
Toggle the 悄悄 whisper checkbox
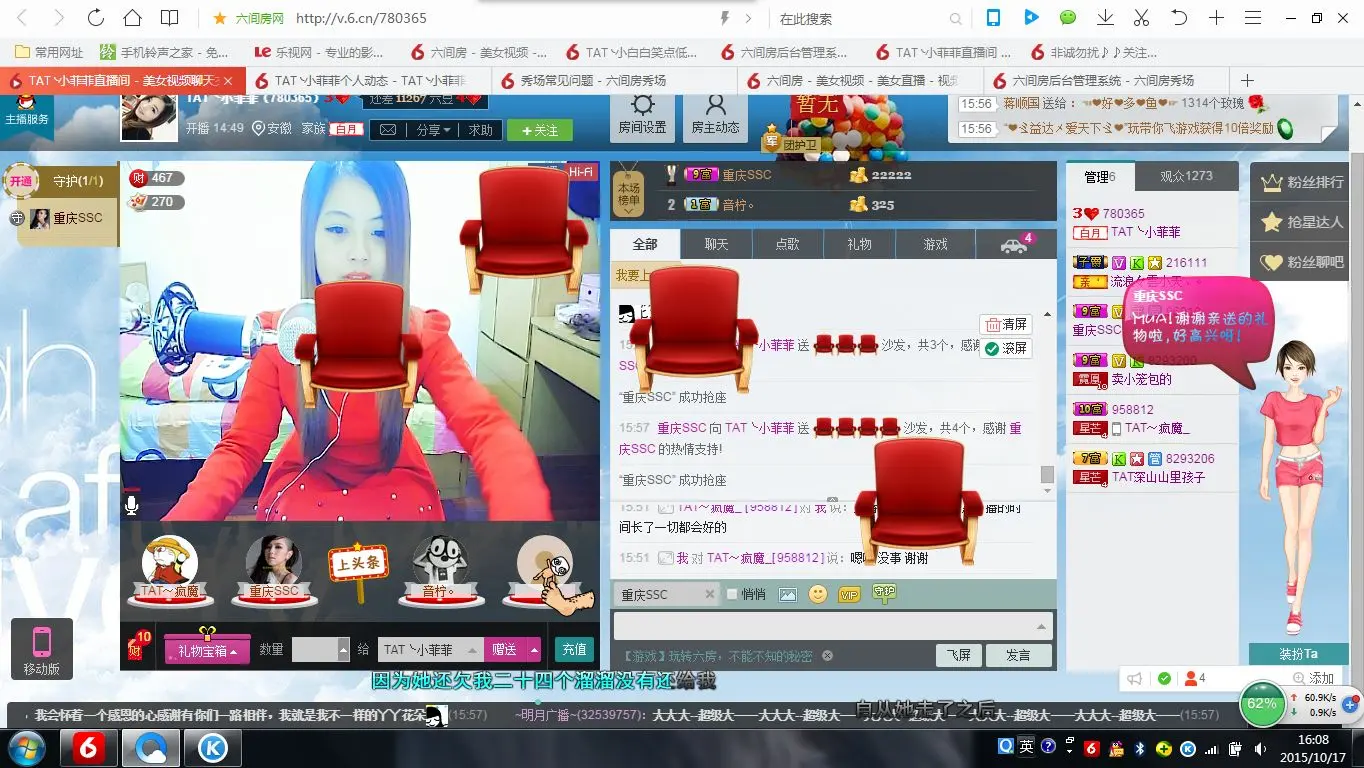point(732,594)
